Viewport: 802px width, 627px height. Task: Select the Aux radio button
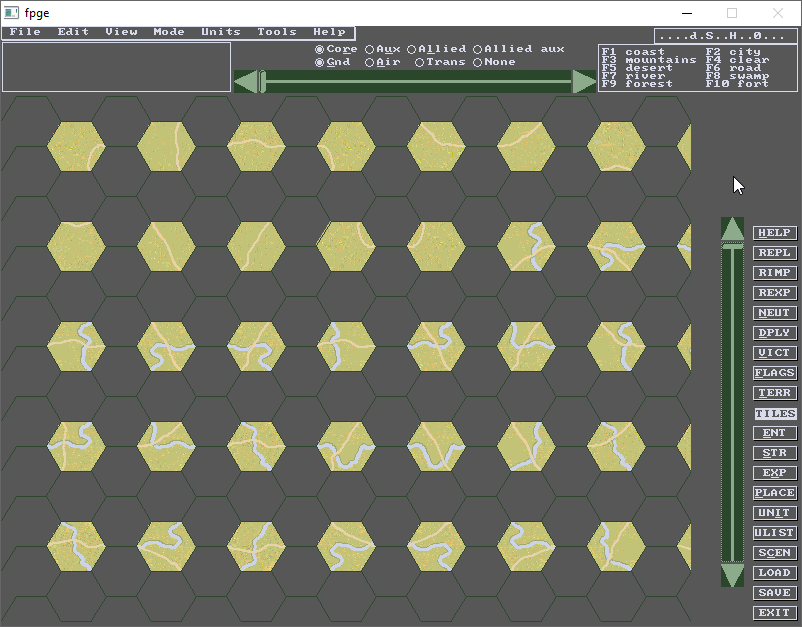[383, 49]
